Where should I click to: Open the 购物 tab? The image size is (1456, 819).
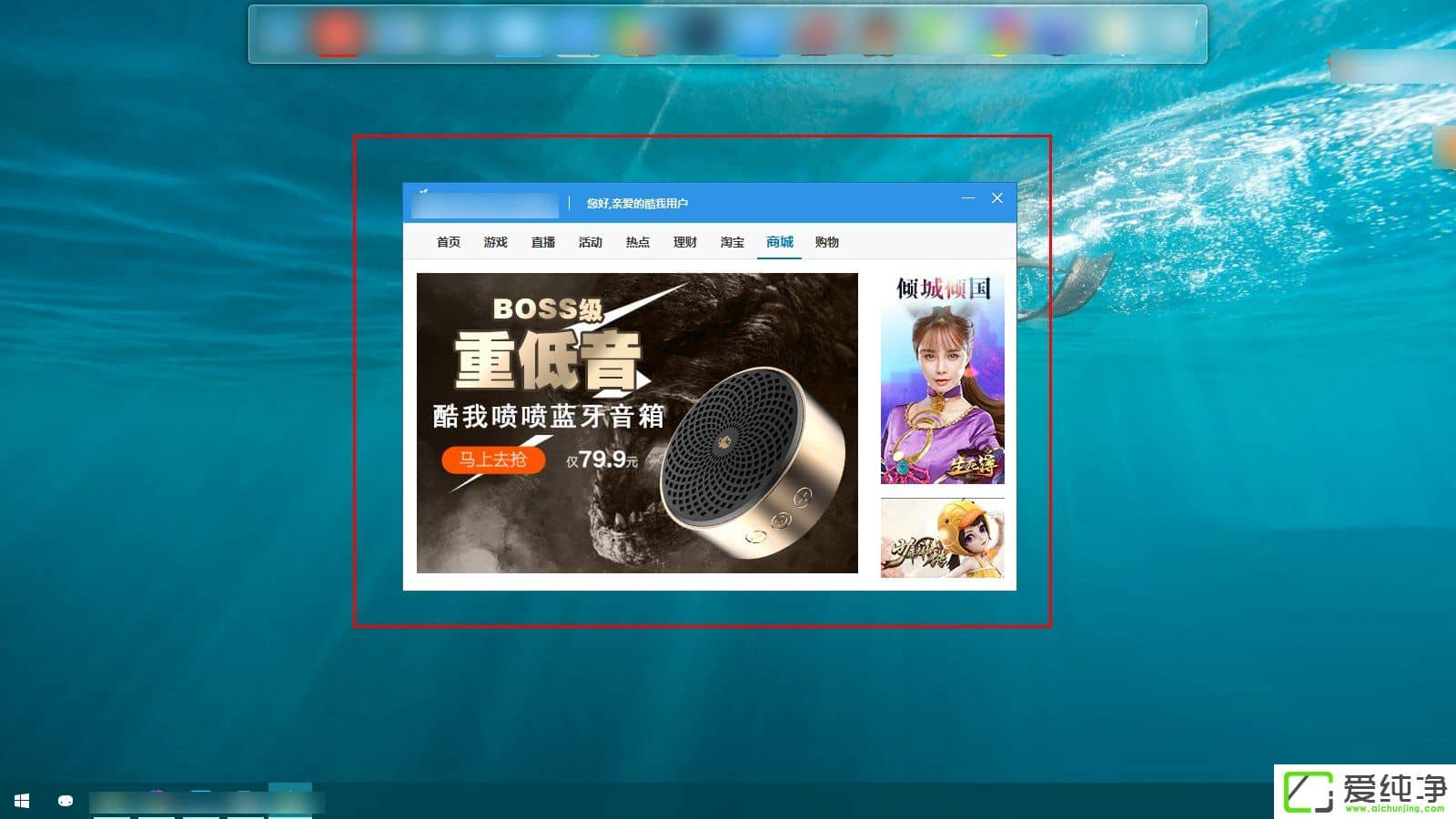coord(827,242)
